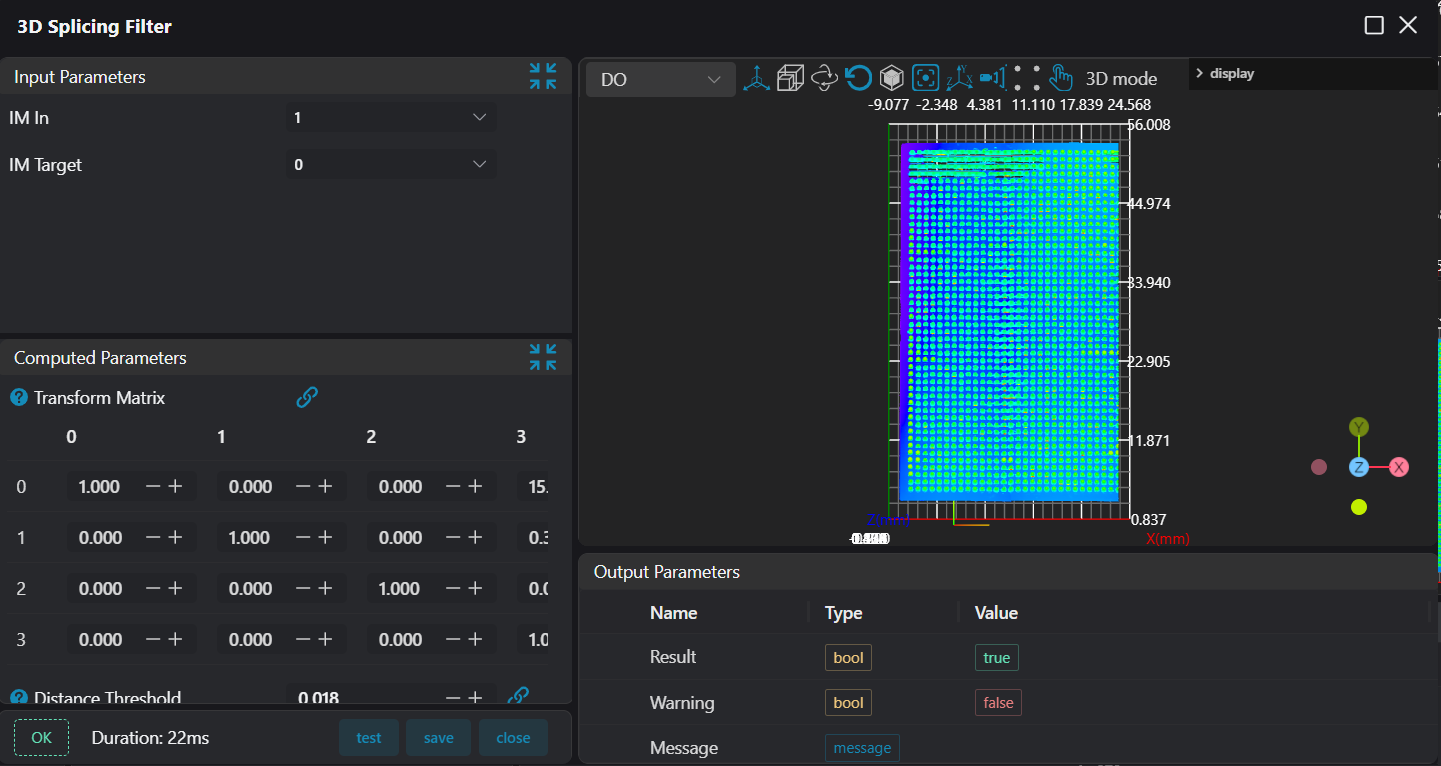Screen dimensions: 1441x766
Task: Click the pointing hand interaction tool icon
Action: click(x=1061, y=78)
